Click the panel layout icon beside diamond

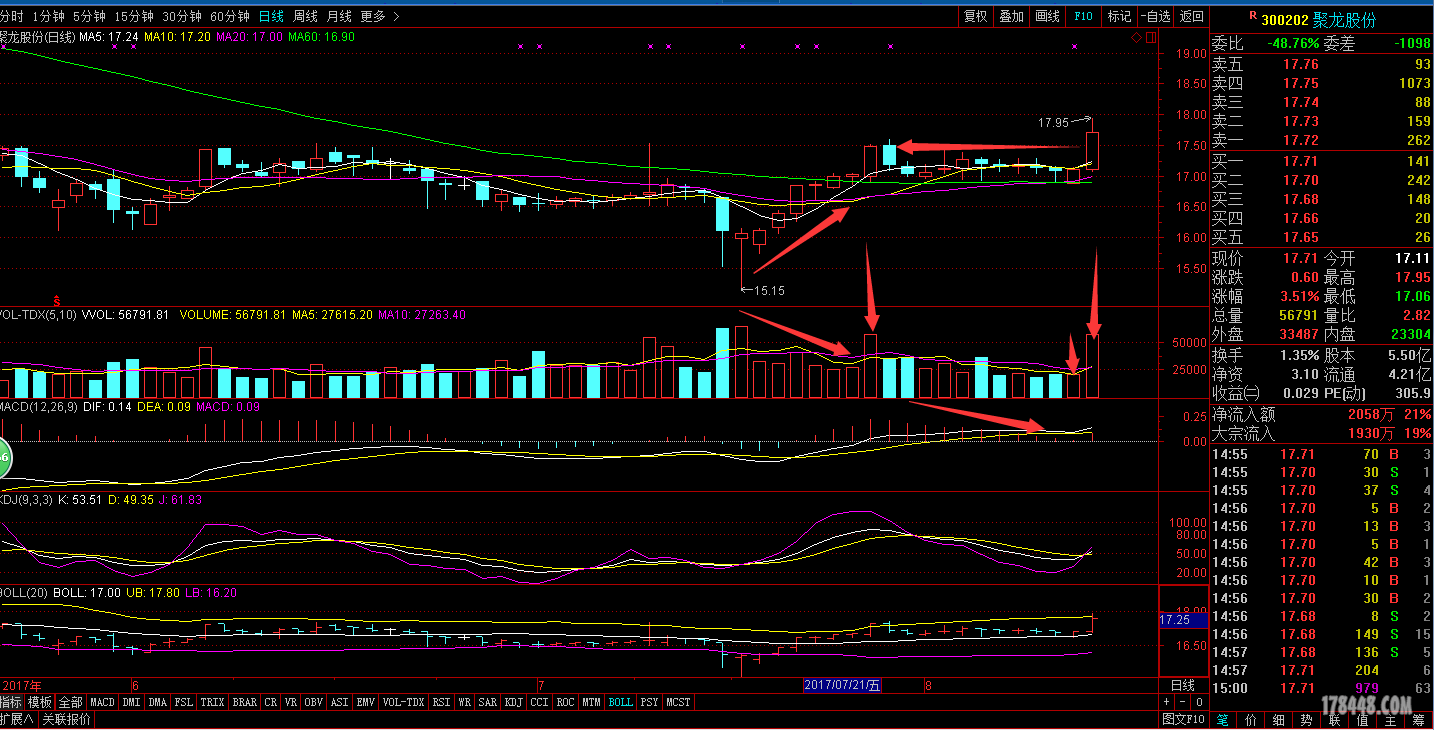tap(1150, 38)
